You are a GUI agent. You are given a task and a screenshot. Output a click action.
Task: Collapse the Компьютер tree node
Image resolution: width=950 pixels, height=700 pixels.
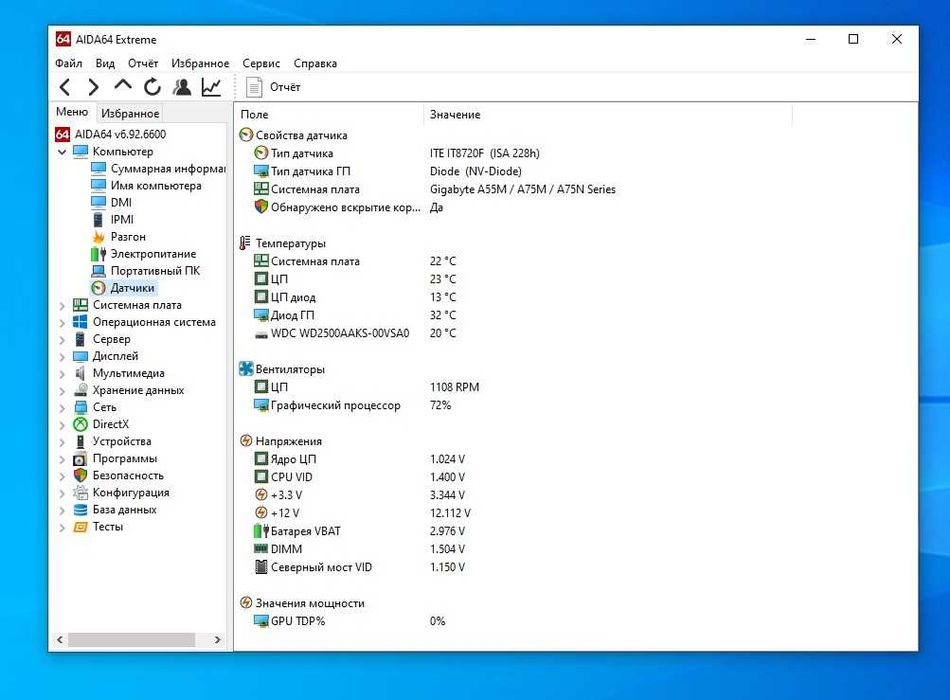click(62, 152)
